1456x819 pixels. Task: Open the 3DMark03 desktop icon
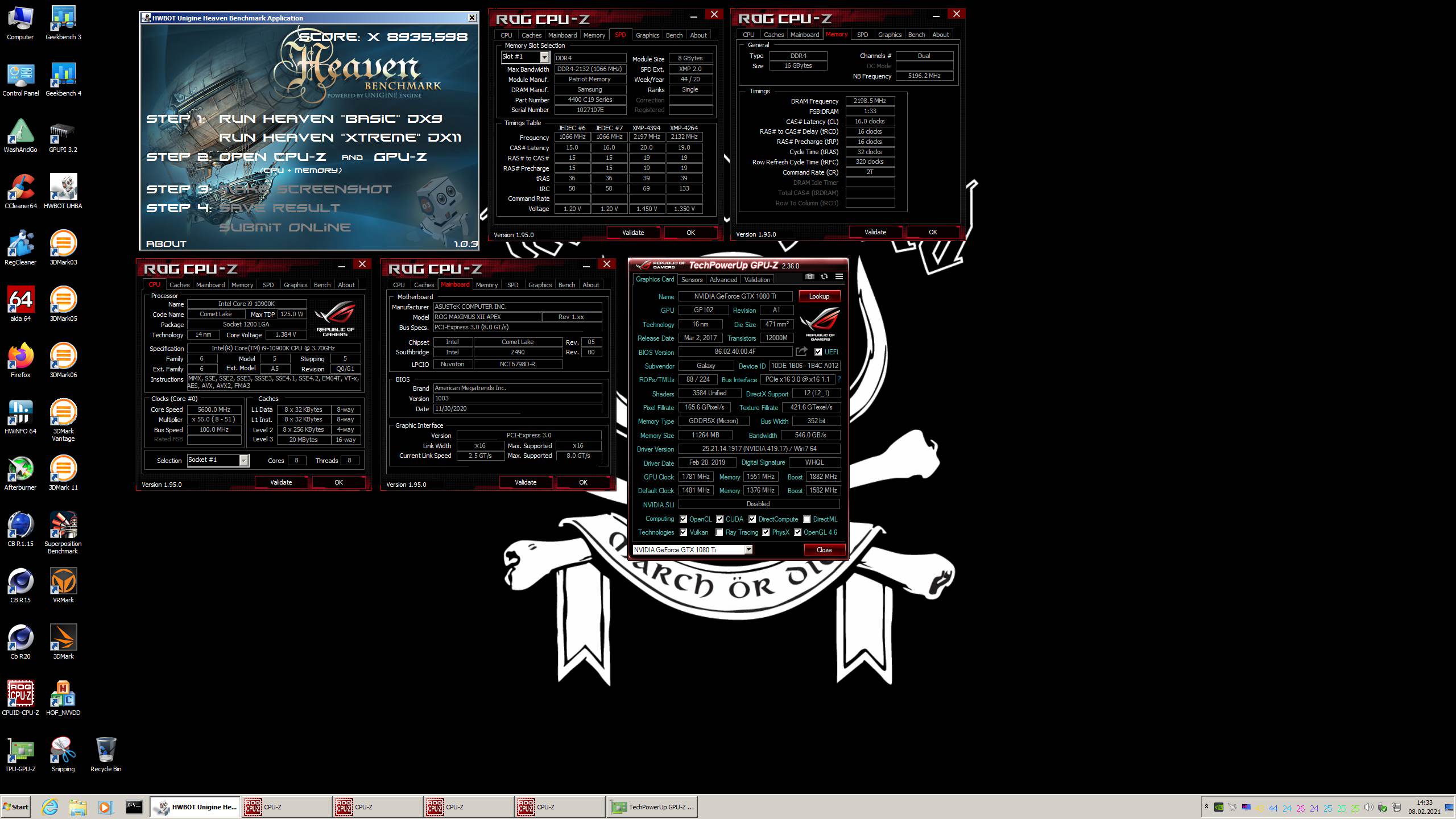point(63,249)
